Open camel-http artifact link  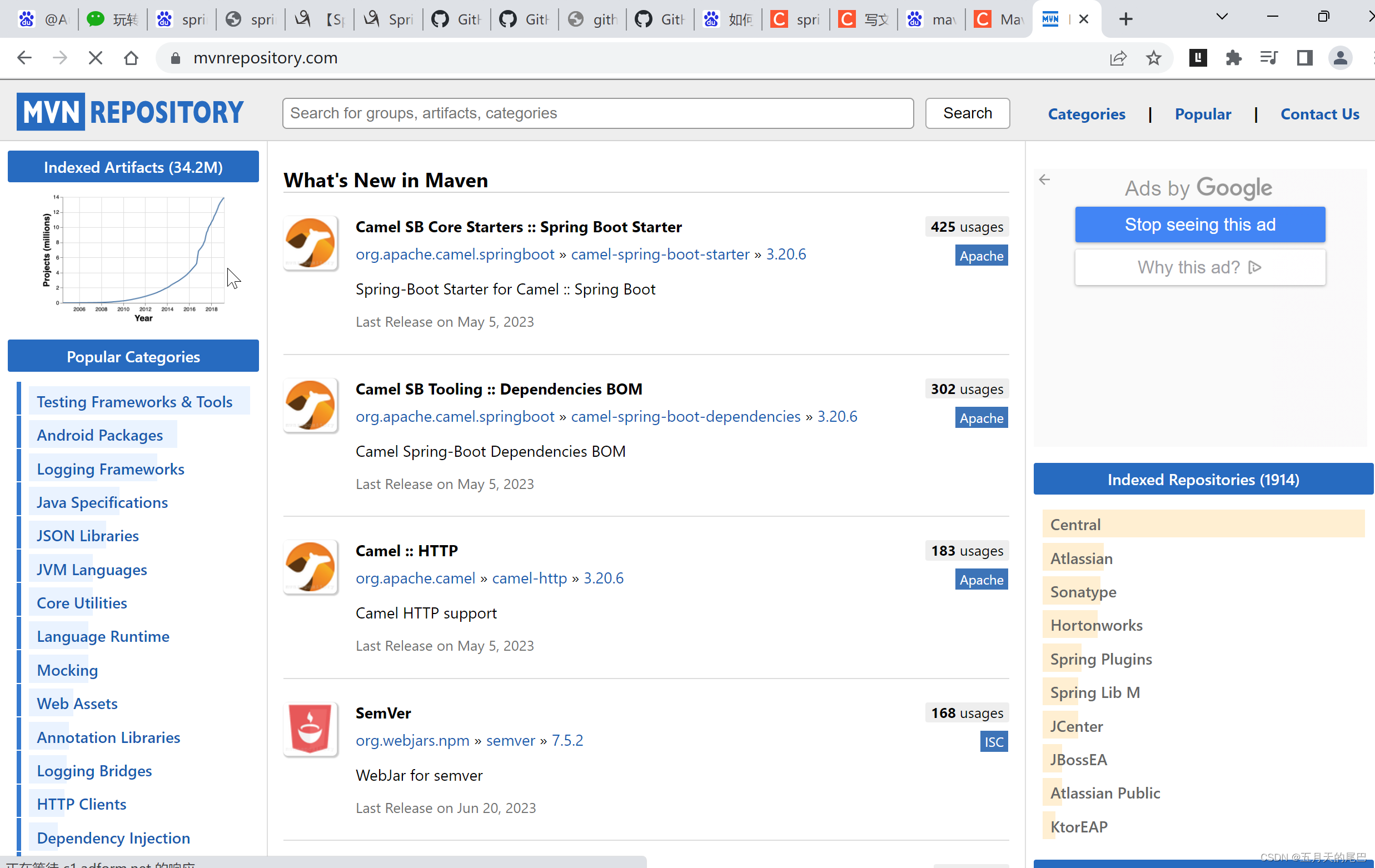(x=529, y=578)
